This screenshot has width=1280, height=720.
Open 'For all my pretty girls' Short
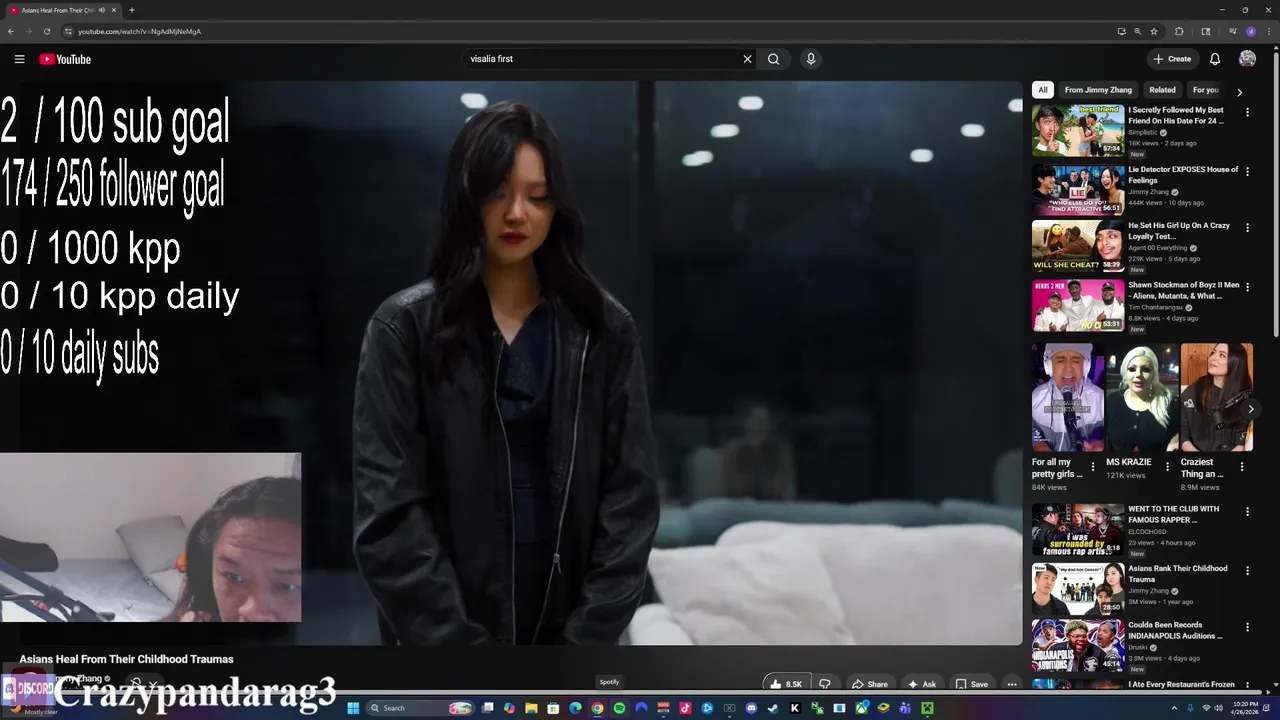1068,397
